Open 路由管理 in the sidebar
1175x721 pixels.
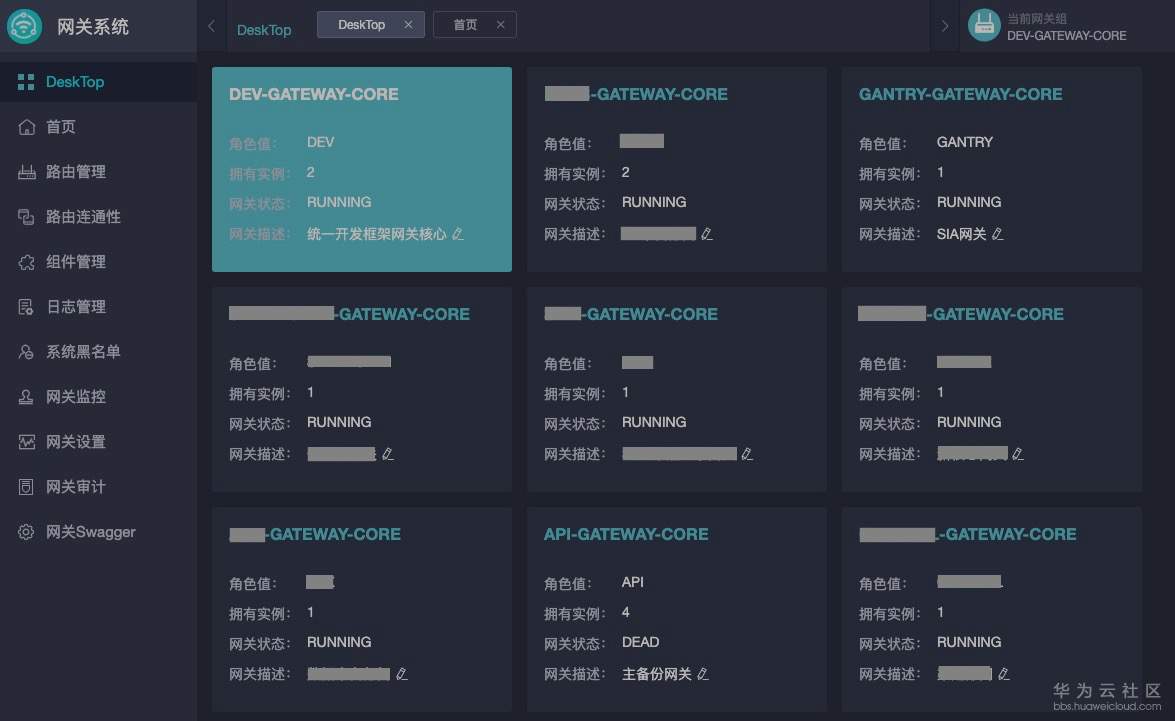[98, 172]
